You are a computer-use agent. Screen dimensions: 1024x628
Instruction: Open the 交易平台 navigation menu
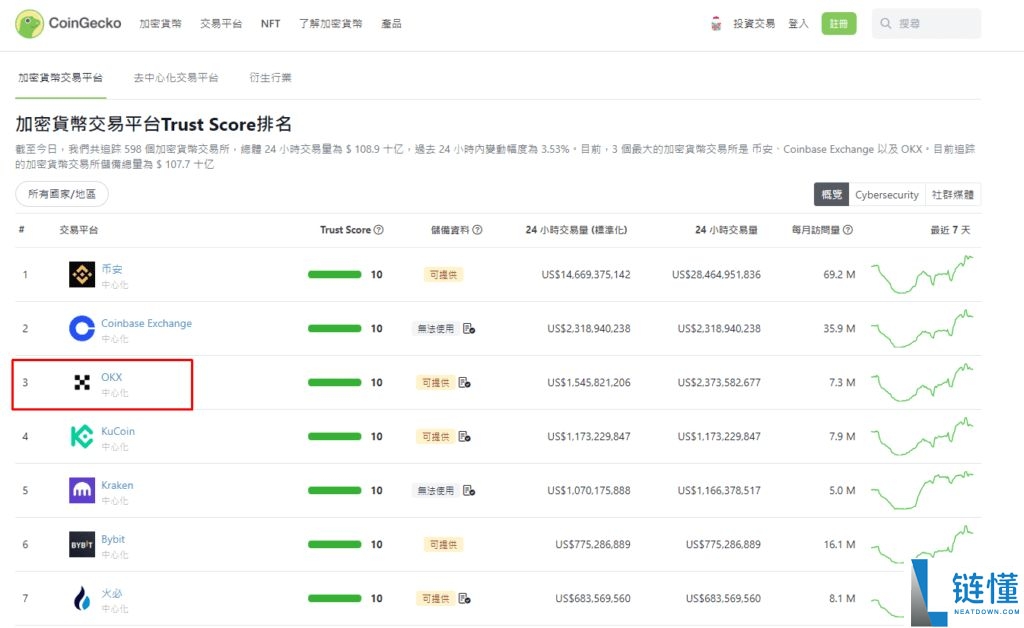pyautogui.click(x=221, y=24)
